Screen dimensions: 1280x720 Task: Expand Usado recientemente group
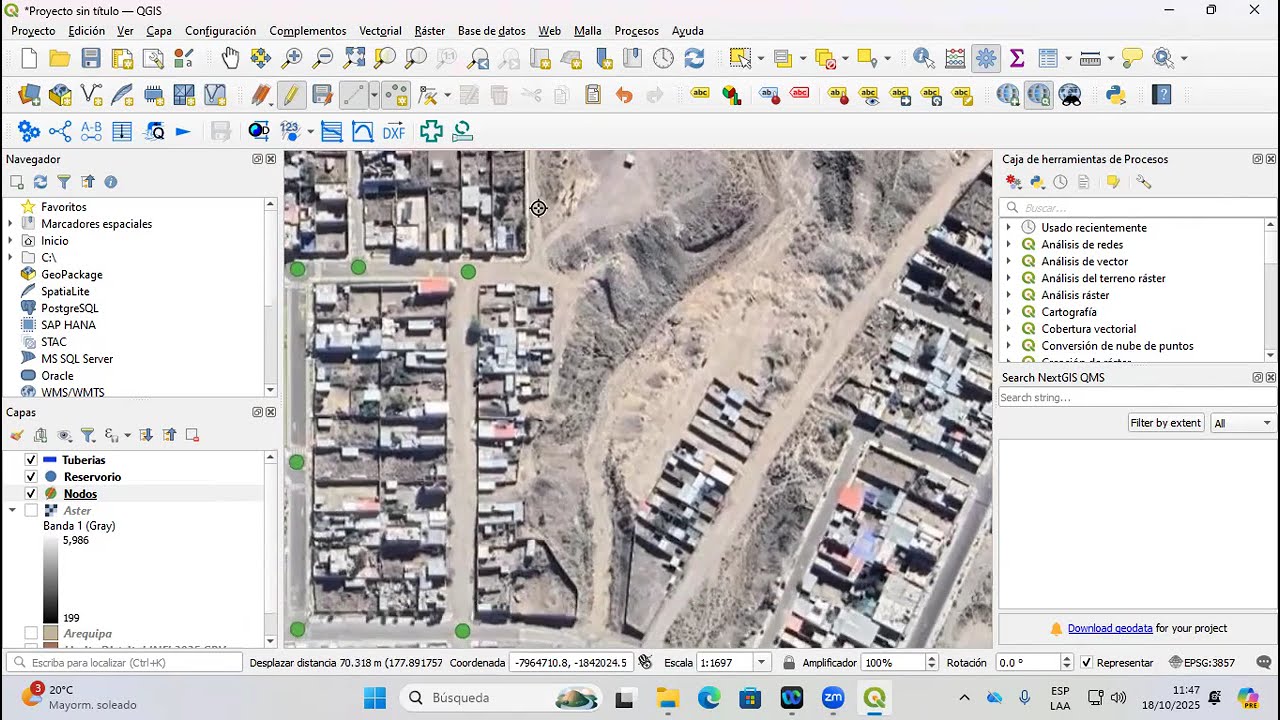[1008, 228]
